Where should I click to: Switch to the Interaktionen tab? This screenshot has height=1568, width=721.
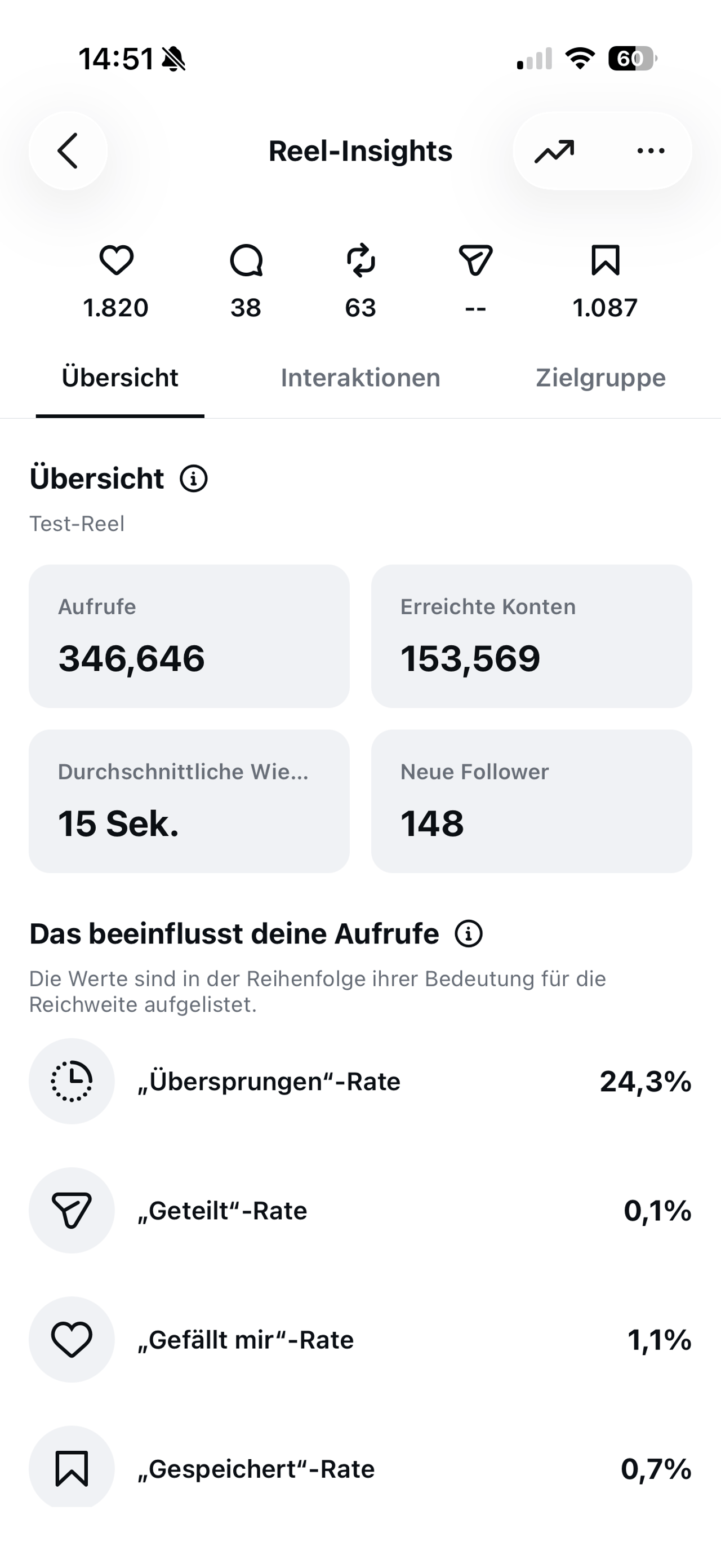[360, 378]
